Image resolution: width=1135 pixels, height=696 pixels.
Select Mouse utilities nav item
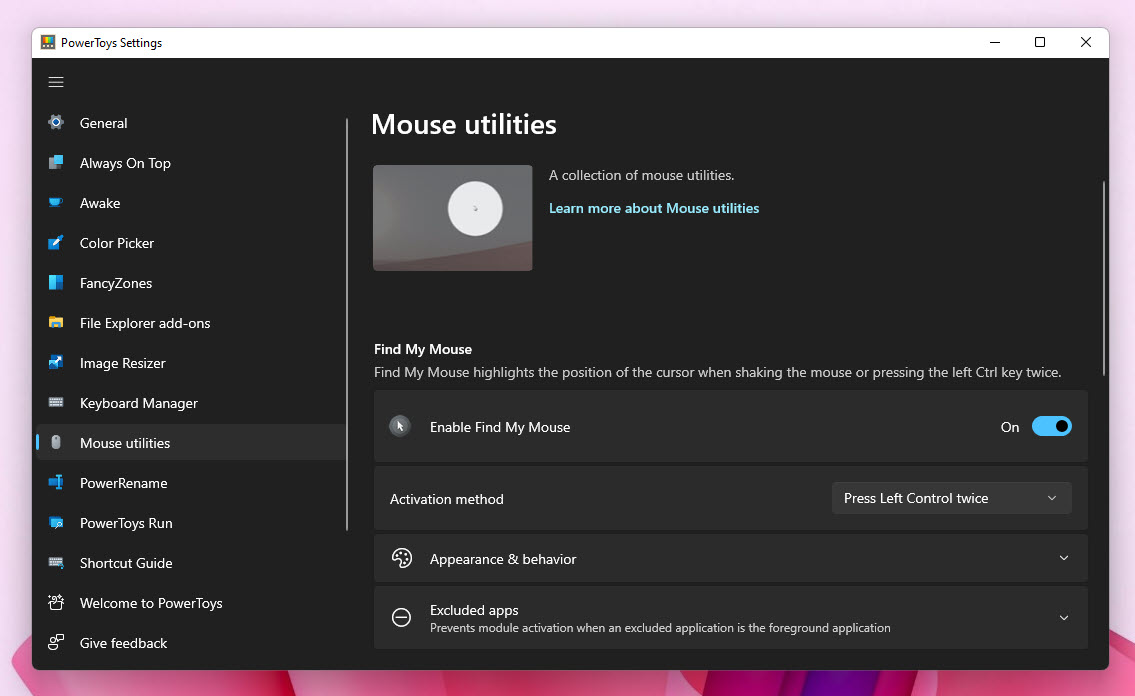(191, 443)
